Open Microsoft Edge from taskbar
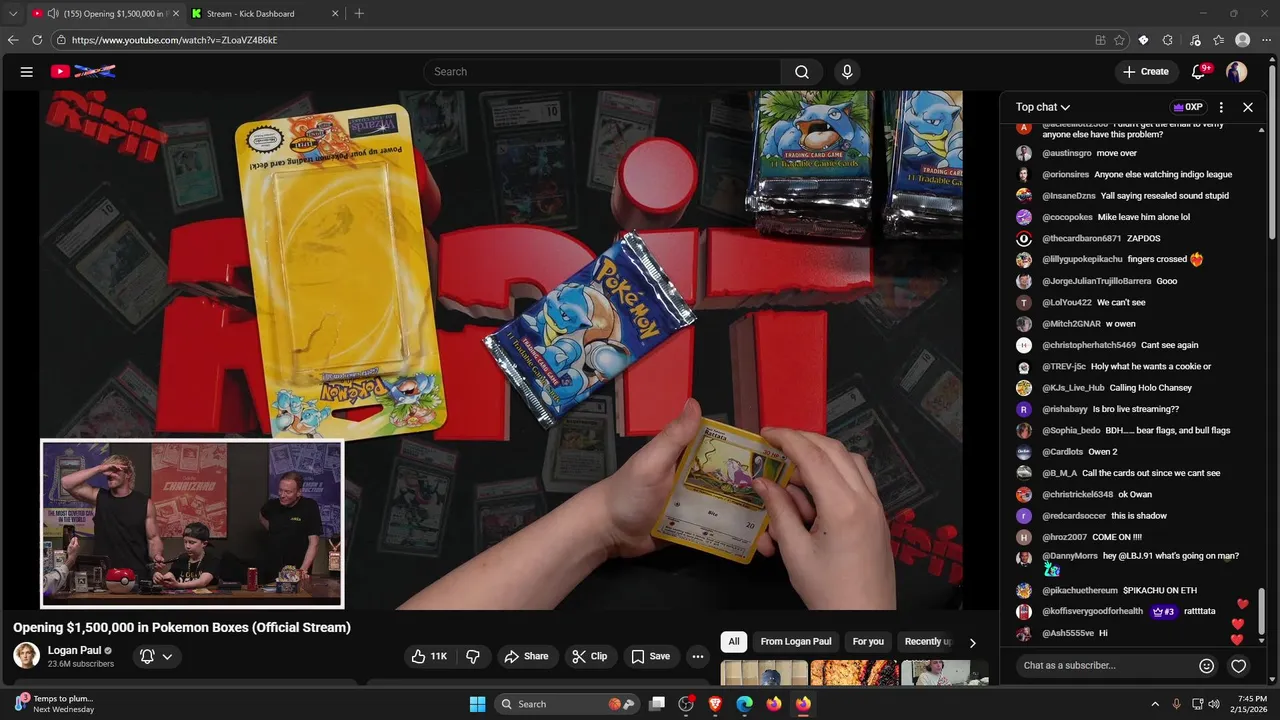1280x720 pixels. pos(744,704)
